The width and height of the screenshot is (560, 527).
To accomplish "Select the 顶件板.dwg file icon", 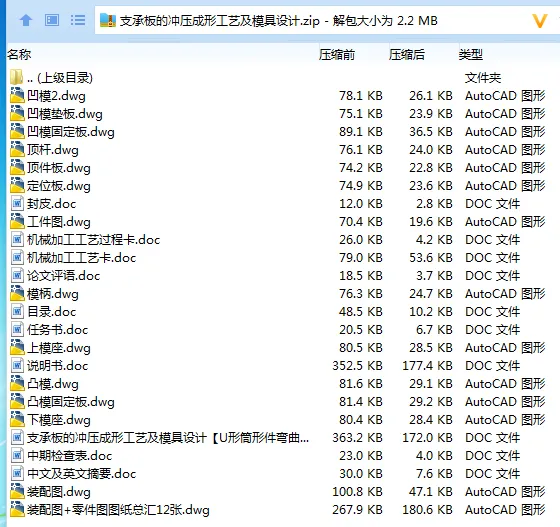I will pyautogui.click(x=17, y=167).
